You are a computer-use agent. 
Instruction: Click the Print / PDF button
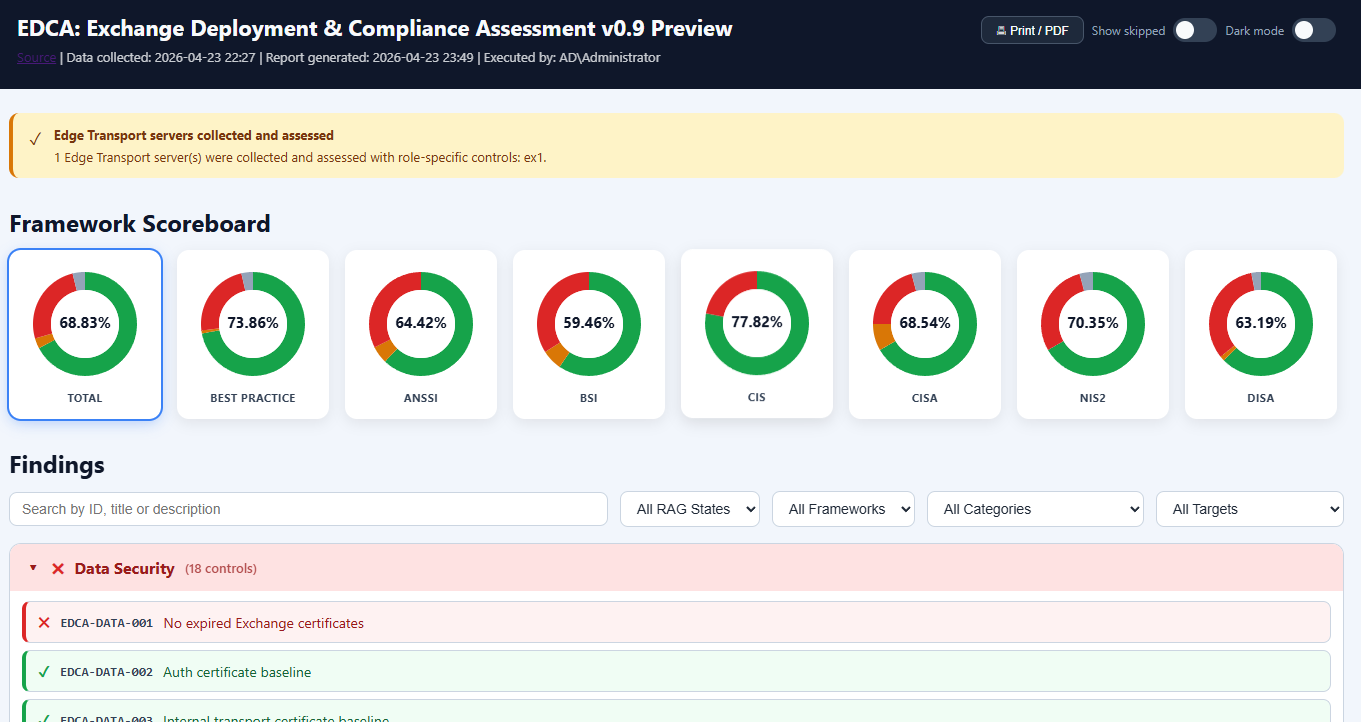(x=1032, y=31)
